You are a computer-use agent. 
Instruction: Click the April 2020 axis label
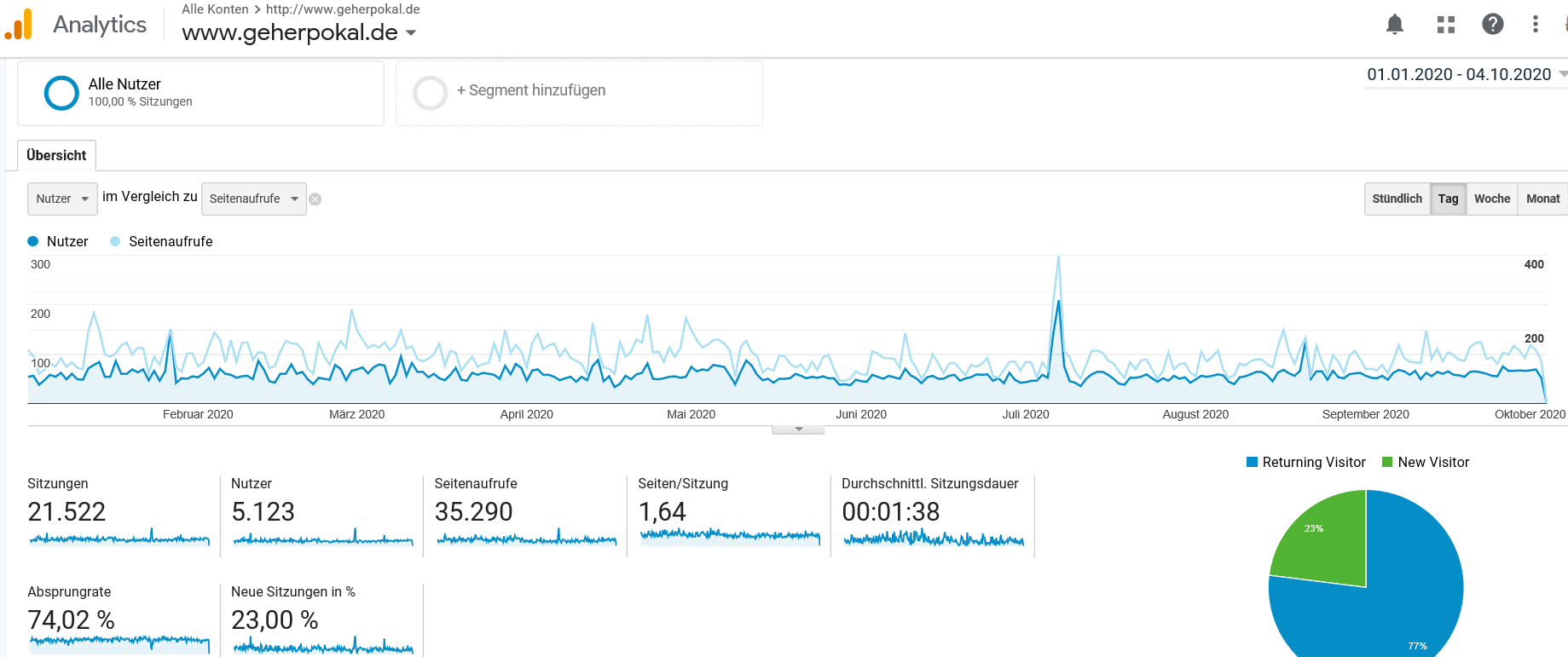pyautogui.click(x=526, y=414)
